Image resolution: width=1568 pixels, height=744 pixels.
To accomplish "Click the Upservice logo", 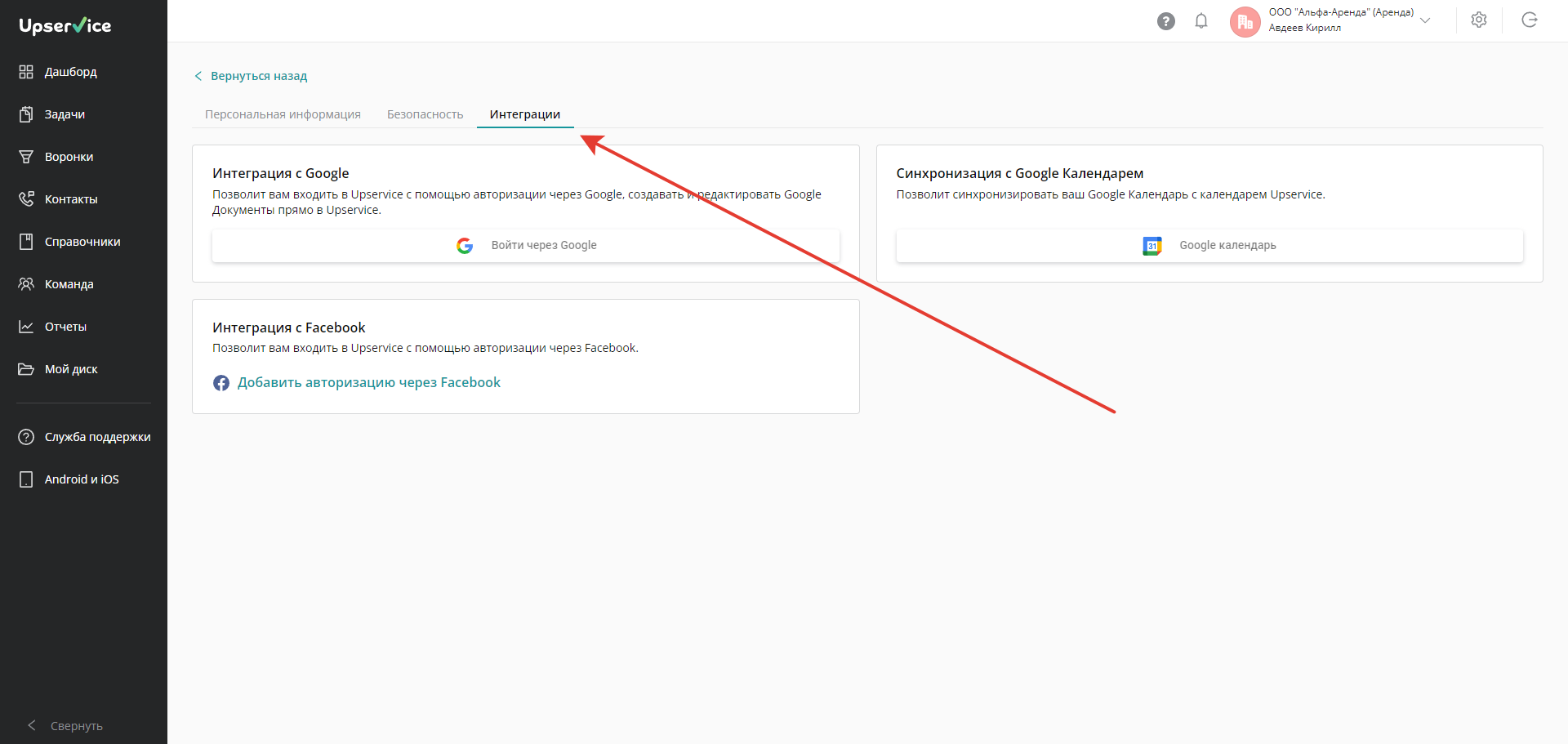I will pyautogui.click(x=65, y=25).
